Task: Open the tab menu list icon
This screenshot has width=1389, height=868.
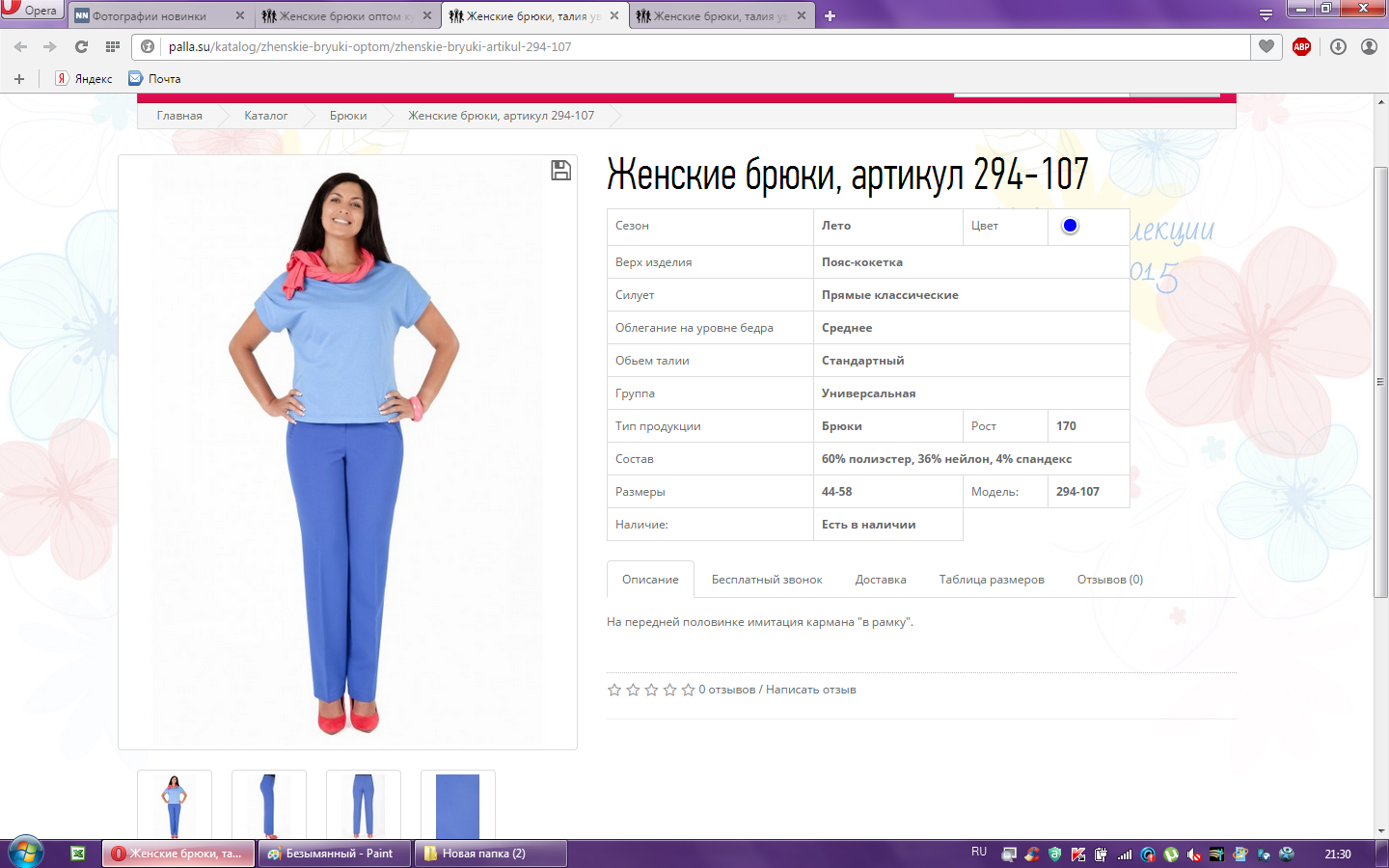Action: (x=1266, y=15)
